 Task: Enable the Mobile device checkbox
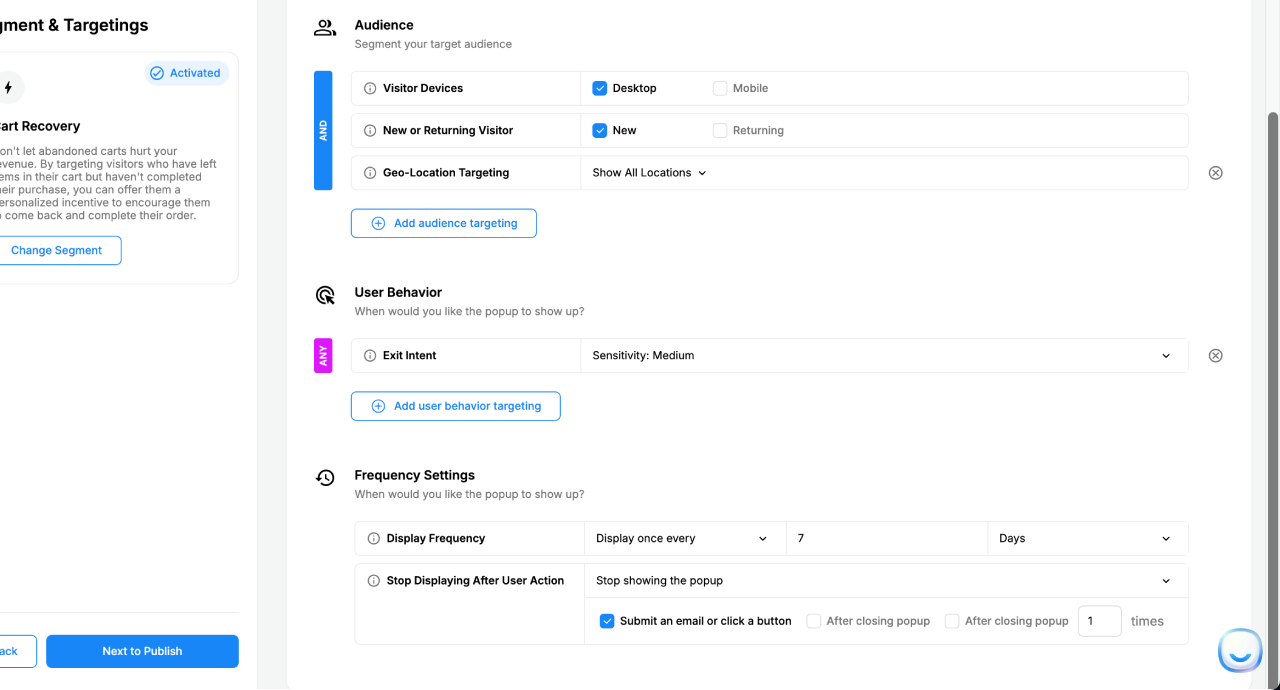720,88
